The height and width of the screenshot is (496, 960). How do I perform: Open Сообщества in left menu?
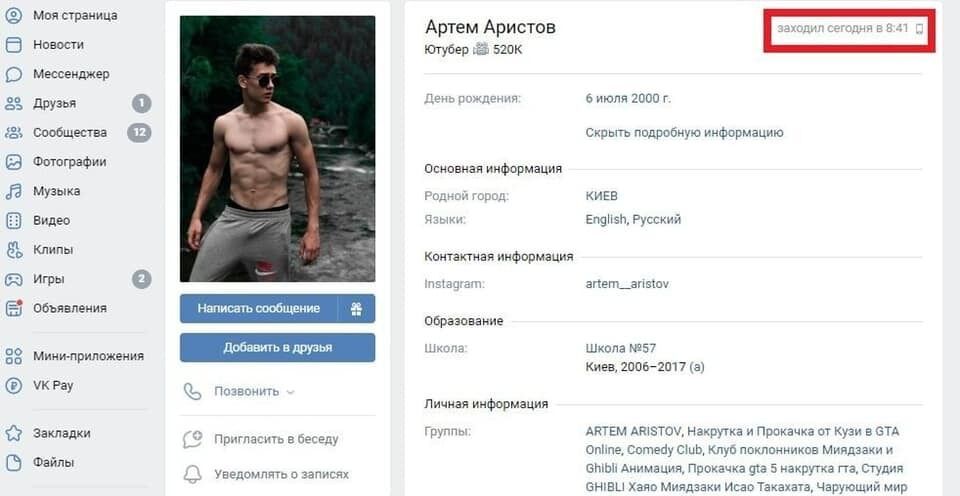(70, 132)
